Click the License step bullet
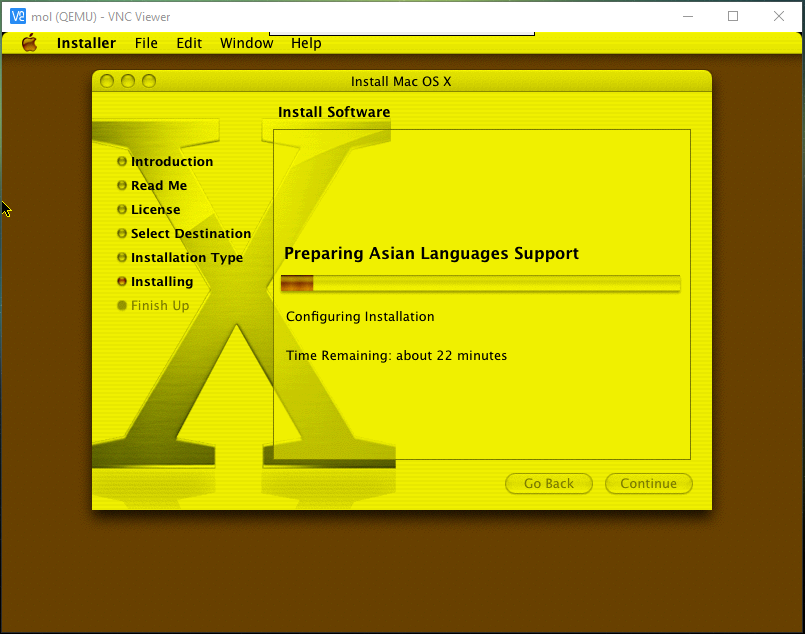Viewport: 805px width, 634px height. point(122,209)
